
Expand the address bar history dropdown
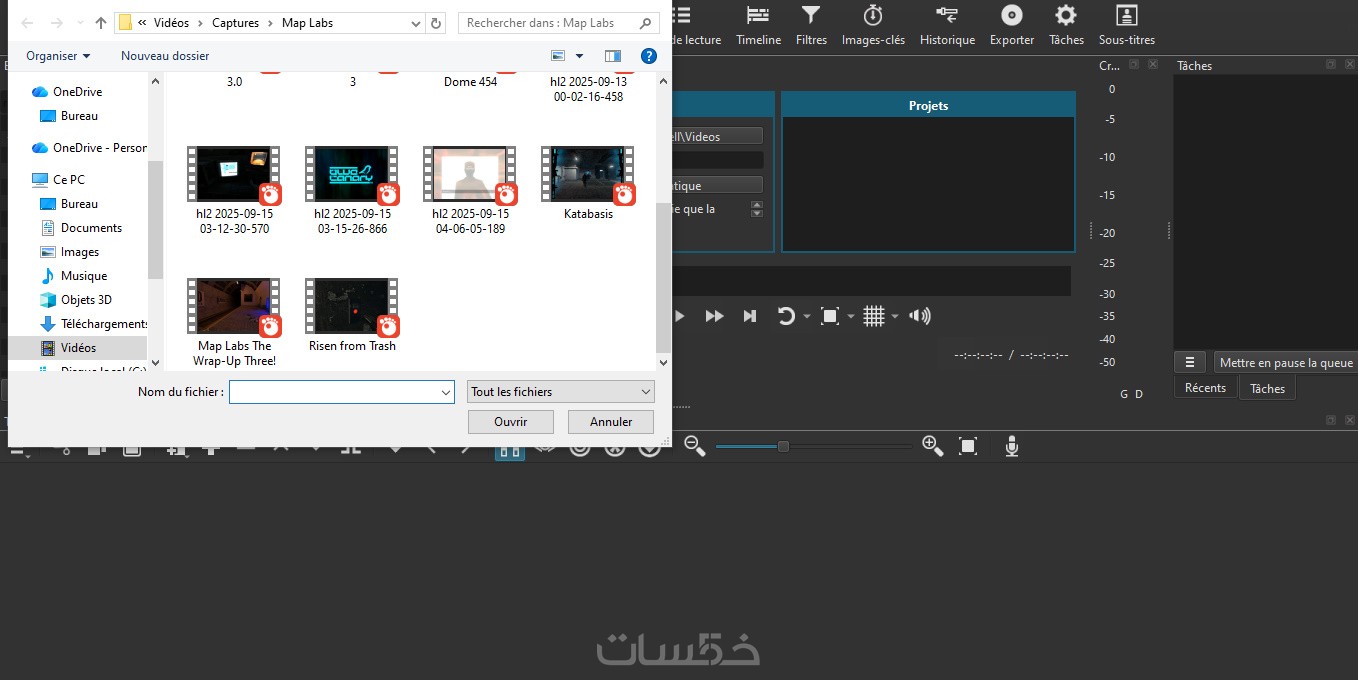pos(416,22)
